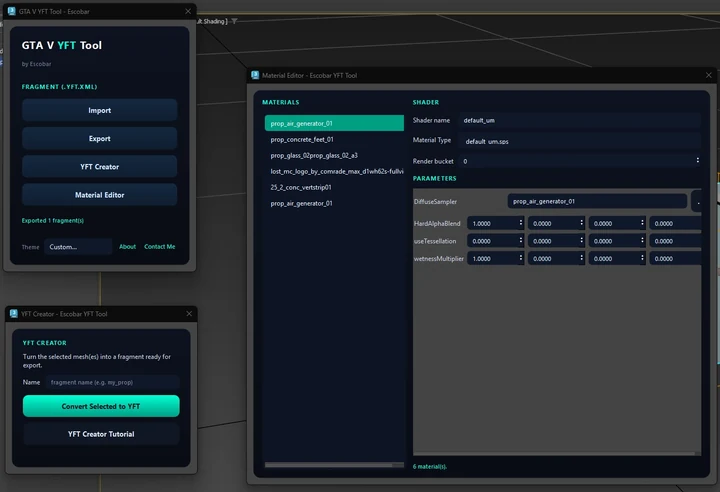
Task: Click the DiffuseSampler browse button
Action: coord(697,201)
